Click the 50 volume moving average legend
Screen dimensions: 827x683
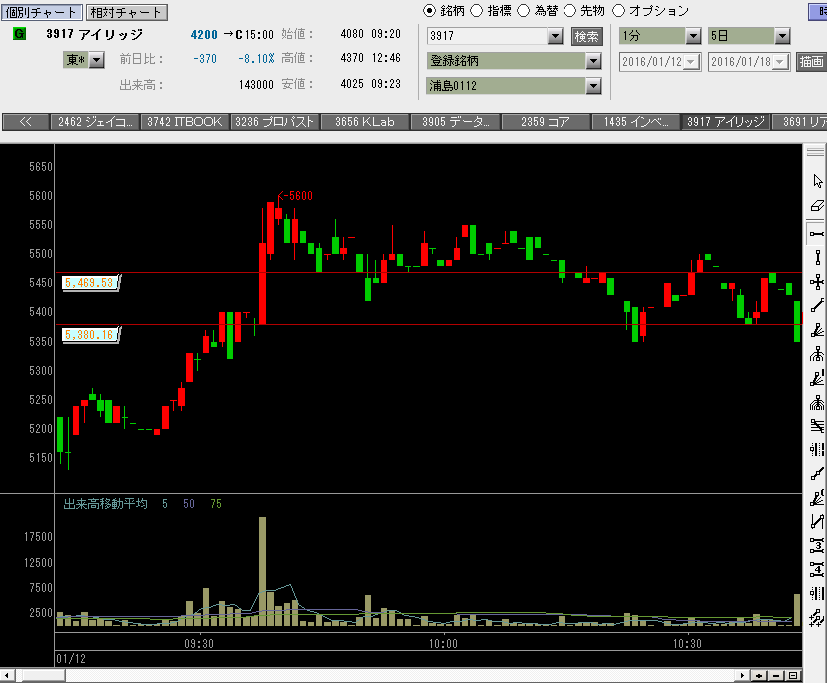(189, 504)
